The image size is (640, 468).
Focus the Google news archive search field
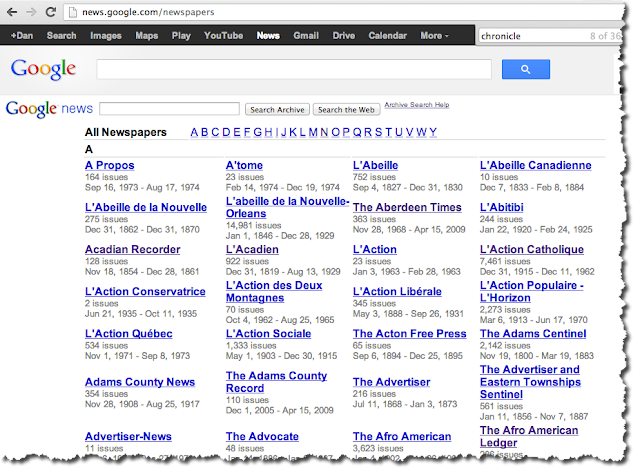169,109
